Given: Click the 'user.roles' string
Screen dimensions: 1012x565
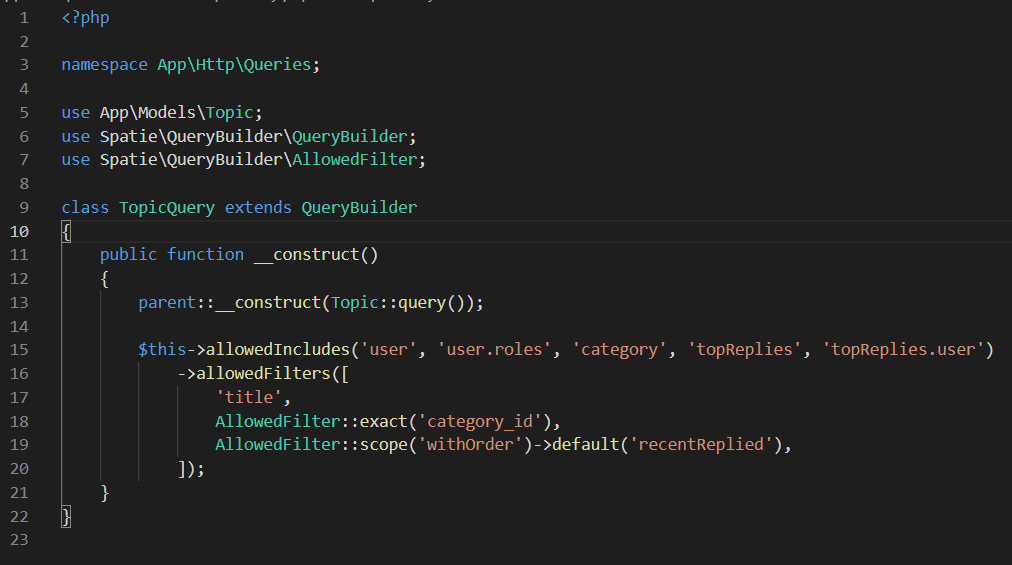Looking at the screenshot, I should click(494, 349).
